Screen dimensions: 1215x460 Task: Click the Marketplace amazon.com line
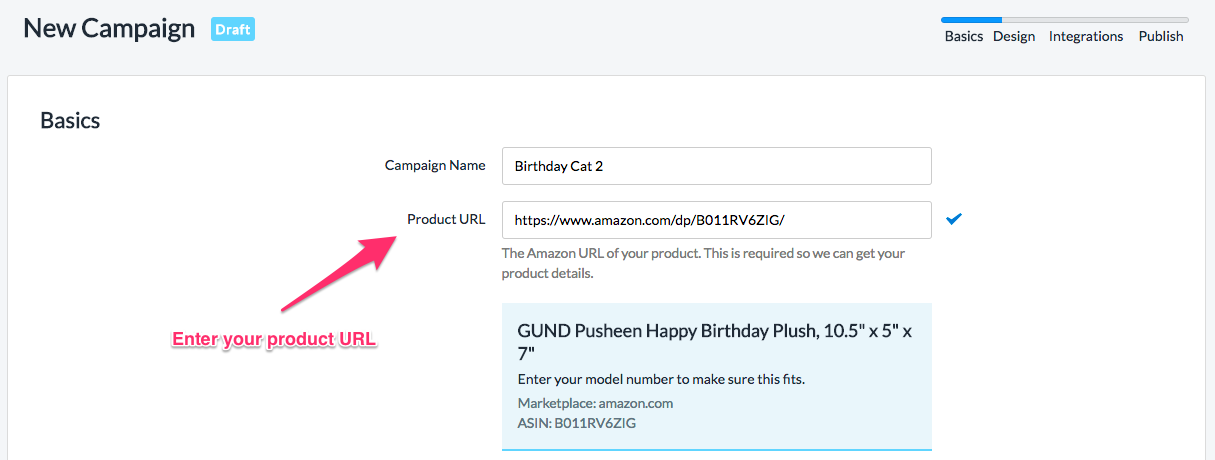pos(595,403)
